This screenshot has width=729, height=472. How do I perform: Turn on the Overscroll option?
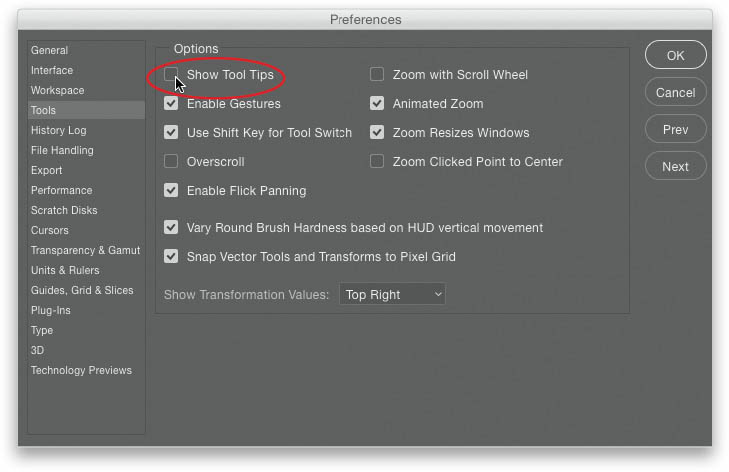pyautogui.click(x=171, y=162)
